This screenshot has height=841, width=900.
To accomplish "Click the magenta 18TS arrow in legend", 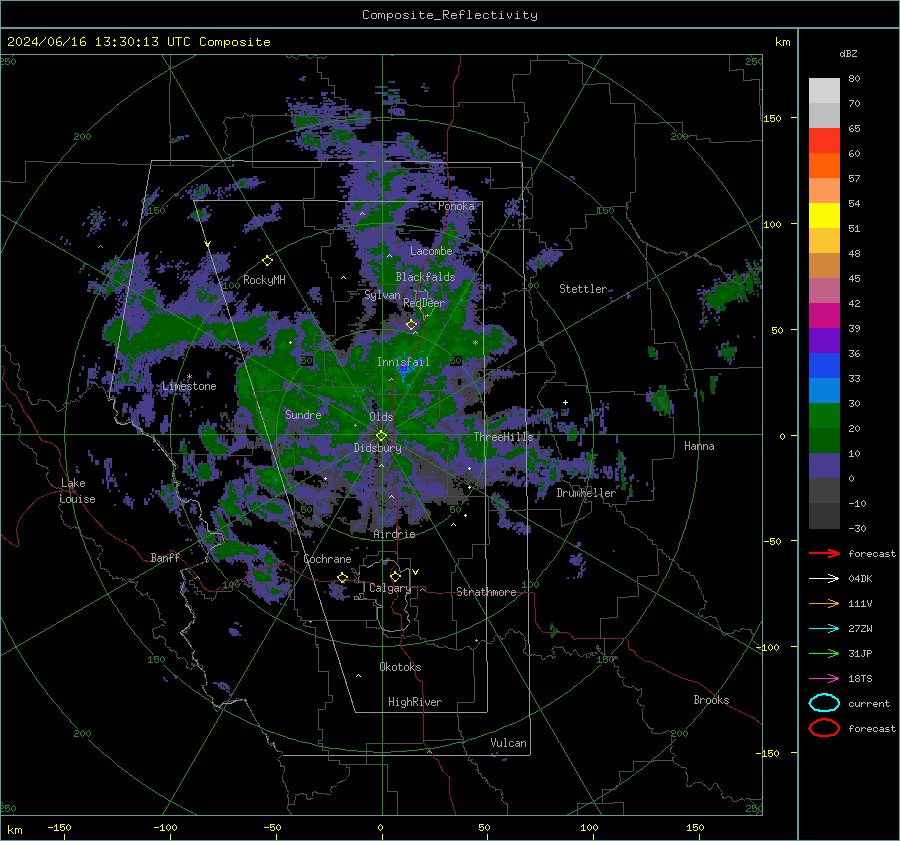I will (x=824, y=679).
